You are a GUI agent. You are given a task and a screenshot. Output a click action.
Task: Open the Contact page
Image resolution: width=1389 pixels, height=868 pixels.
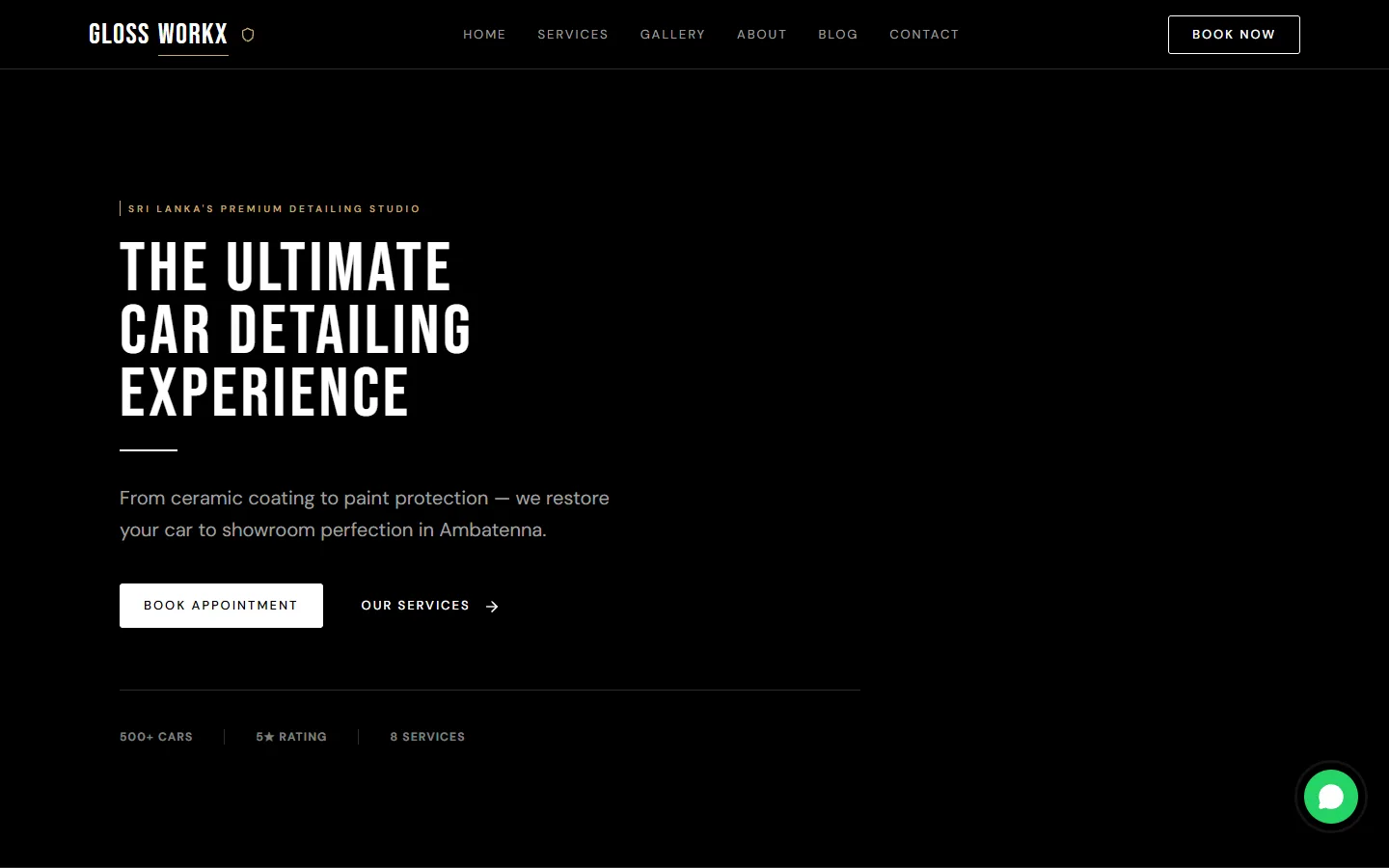(924, 35)
